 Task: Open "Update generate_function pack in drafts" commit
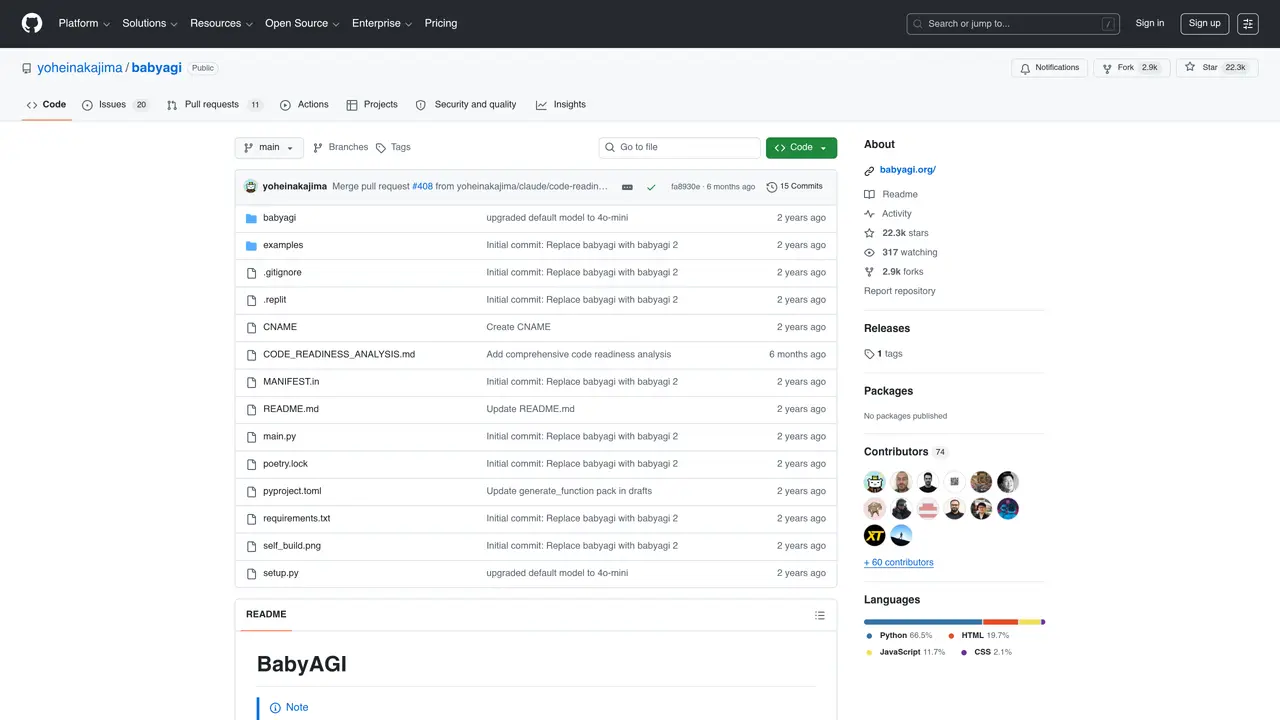(569, 492)
